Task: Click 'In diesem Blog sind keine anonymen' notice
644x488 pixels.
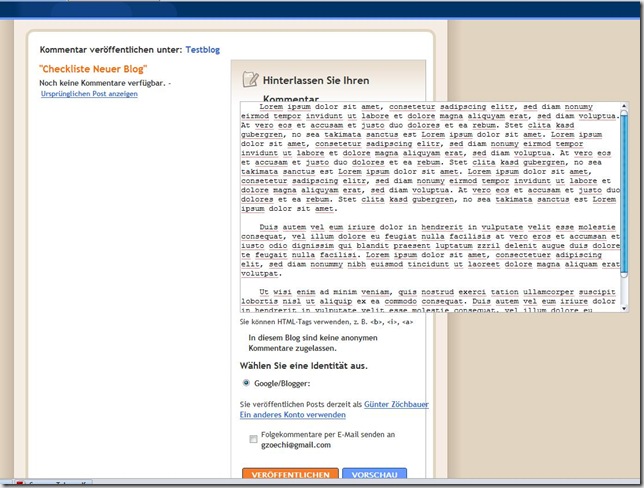Action: click(x=313, y=338)
